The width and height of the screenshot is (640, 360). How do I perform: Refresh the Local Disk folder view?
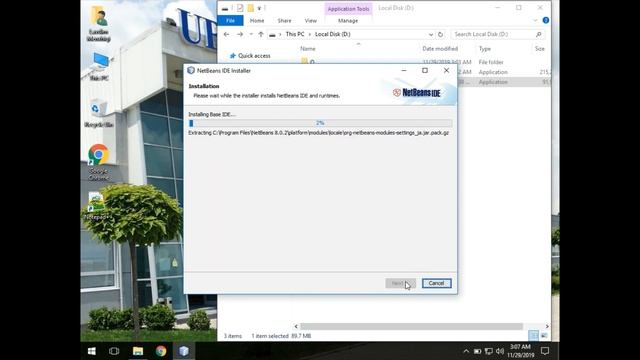click(x=440, y=35)
